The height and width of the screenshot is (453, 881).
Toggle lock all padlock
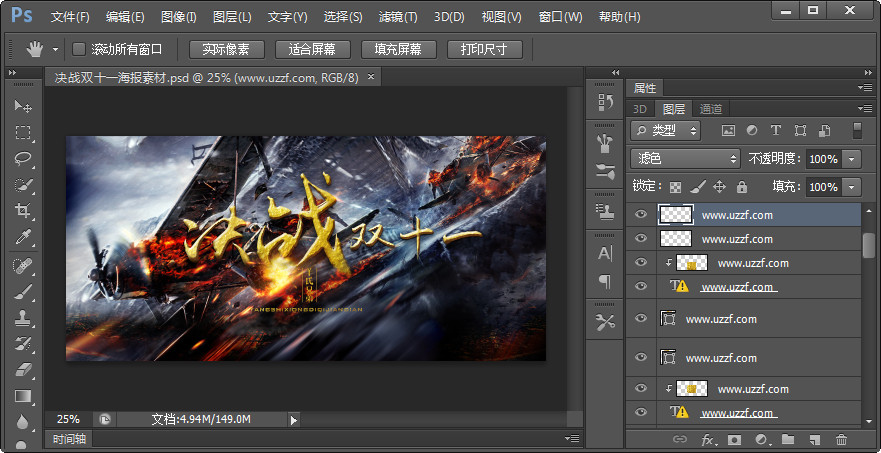742,187
